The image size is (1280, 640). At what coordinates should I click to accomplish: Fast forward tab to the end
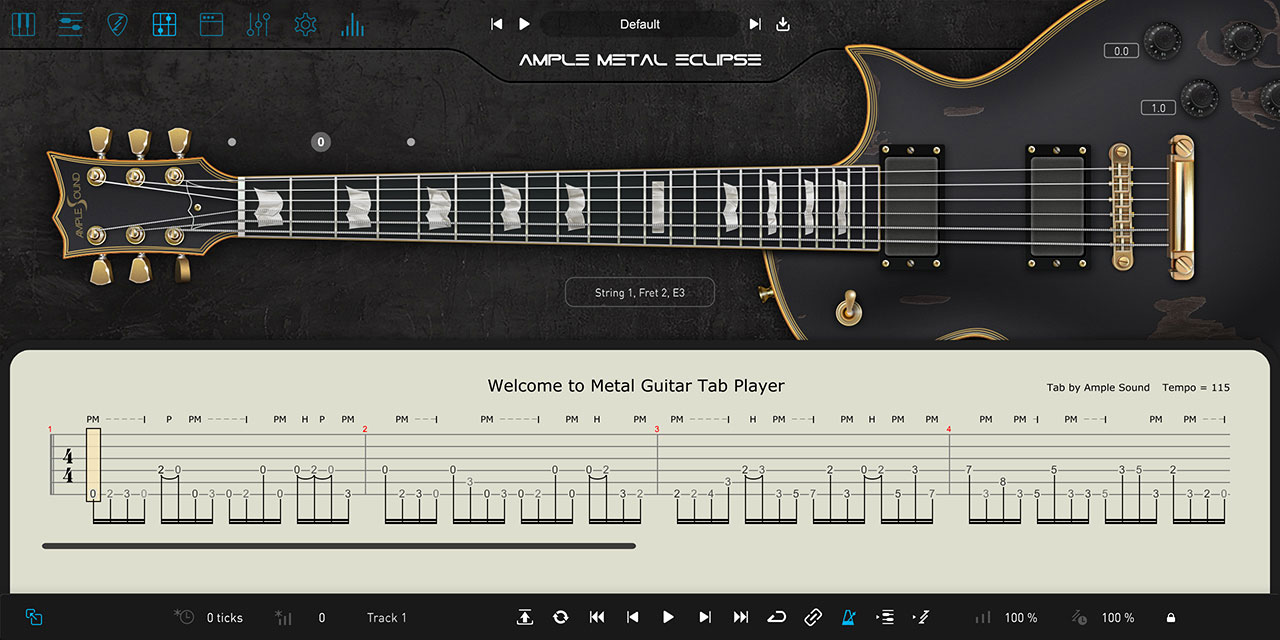pyautogui.click(x=741, y=617)
